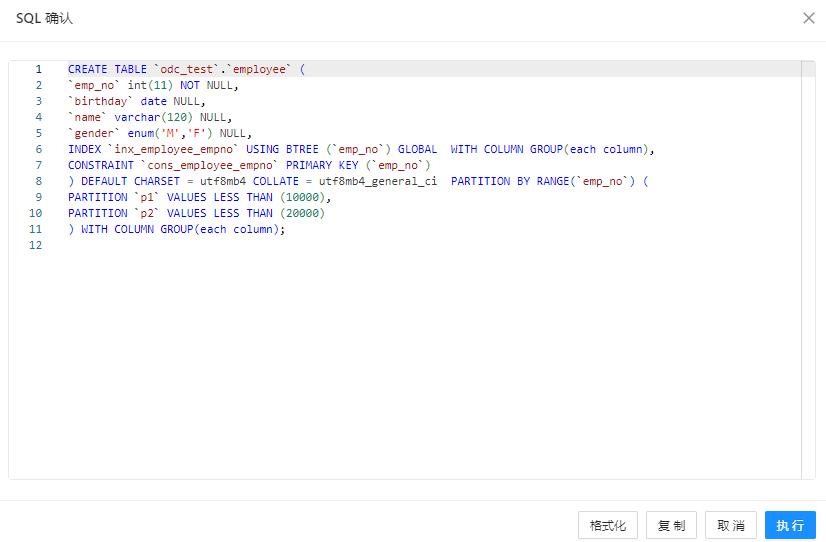This screenshot has width=826, height=542.
Task: Click utf8mb4_general_ci collation text
Action: 378,181
